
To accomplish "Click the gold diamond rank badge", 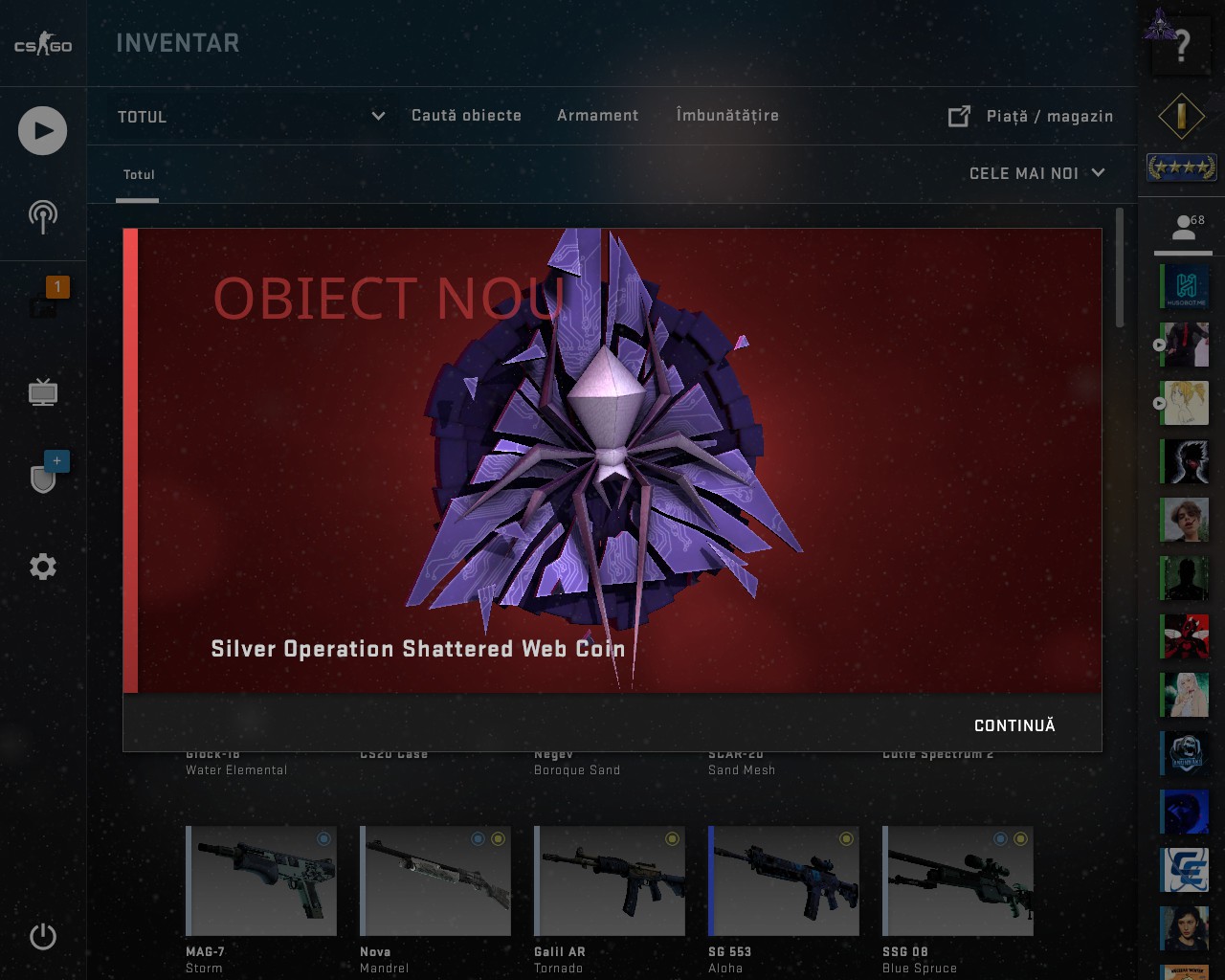I will (1181, 117).
